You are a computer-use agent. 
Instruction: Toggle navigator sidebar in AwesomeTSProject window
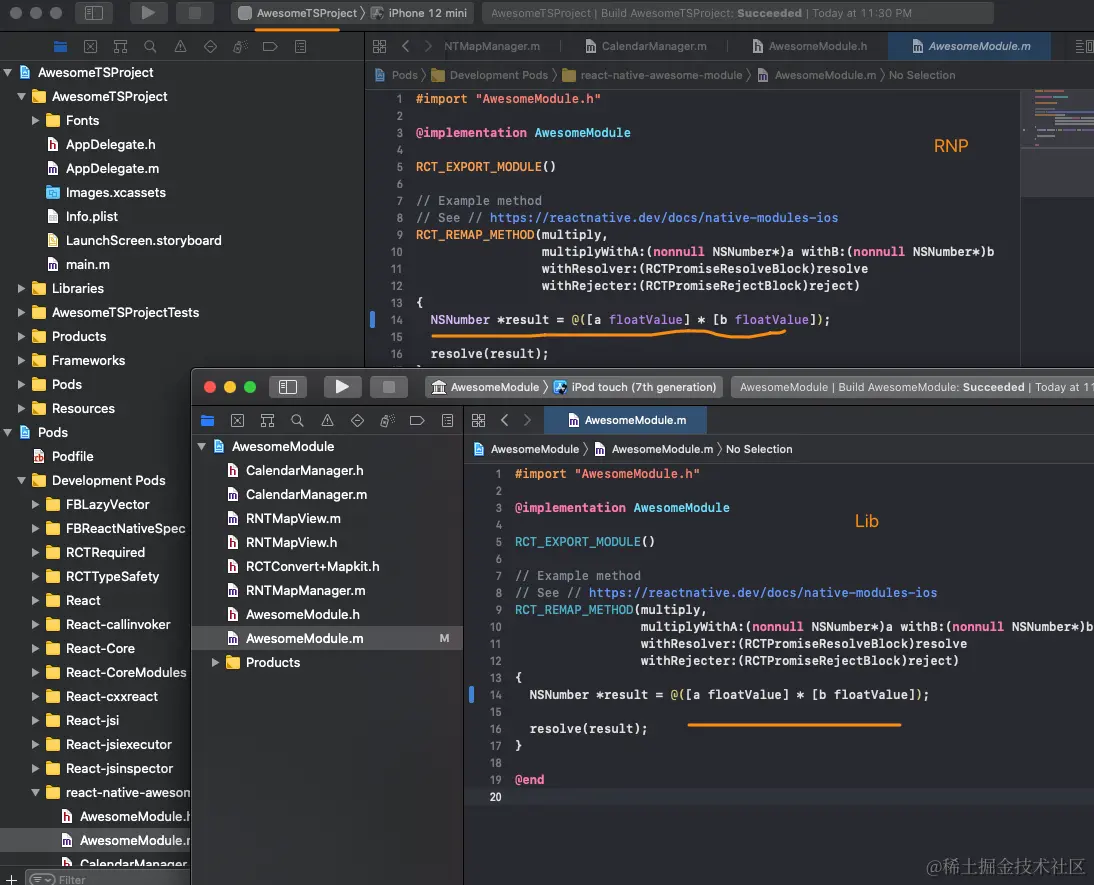click(x=94, y=13)
